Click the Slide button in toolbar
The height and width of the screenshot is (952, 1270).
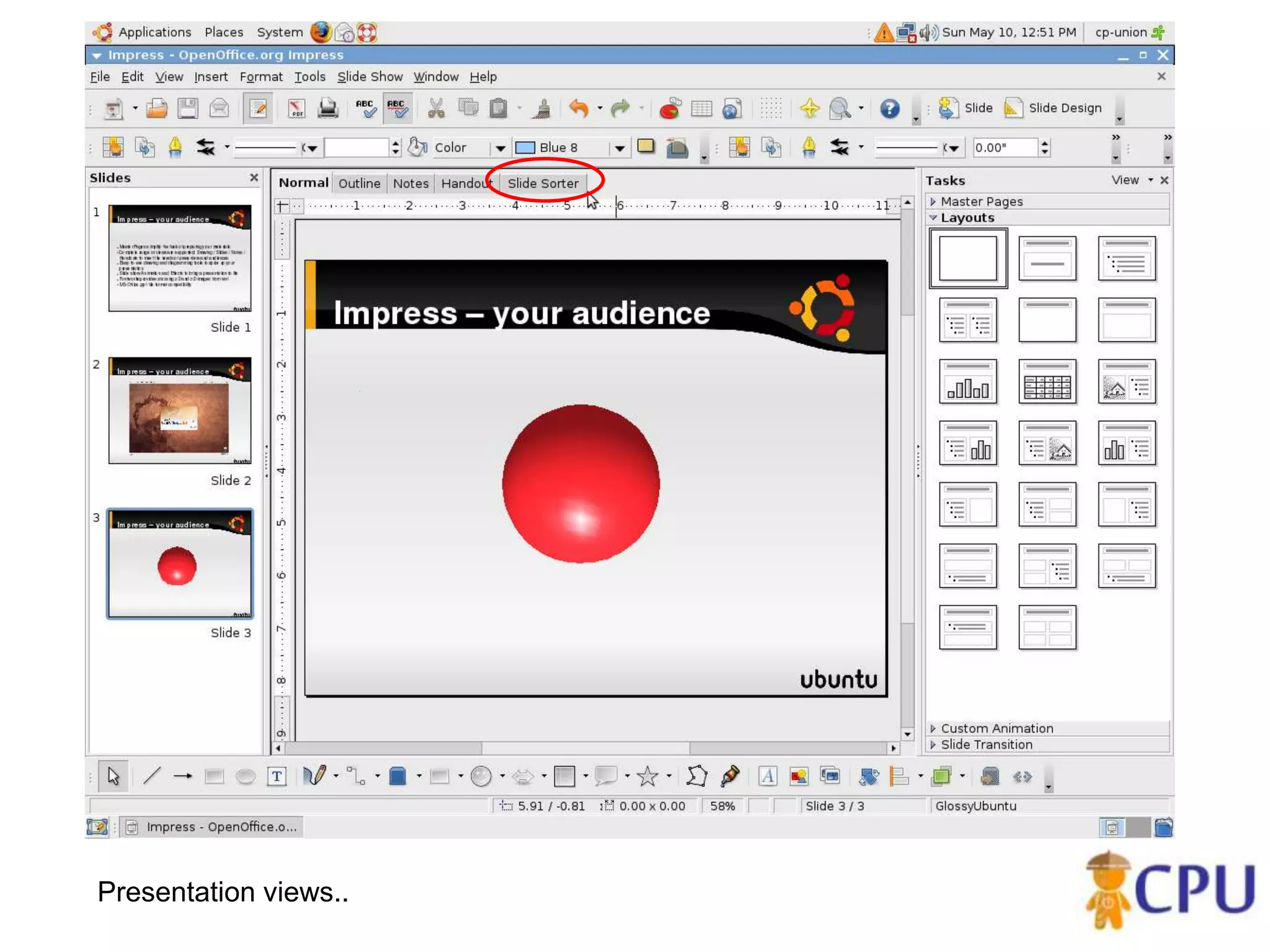coord(966,108)
